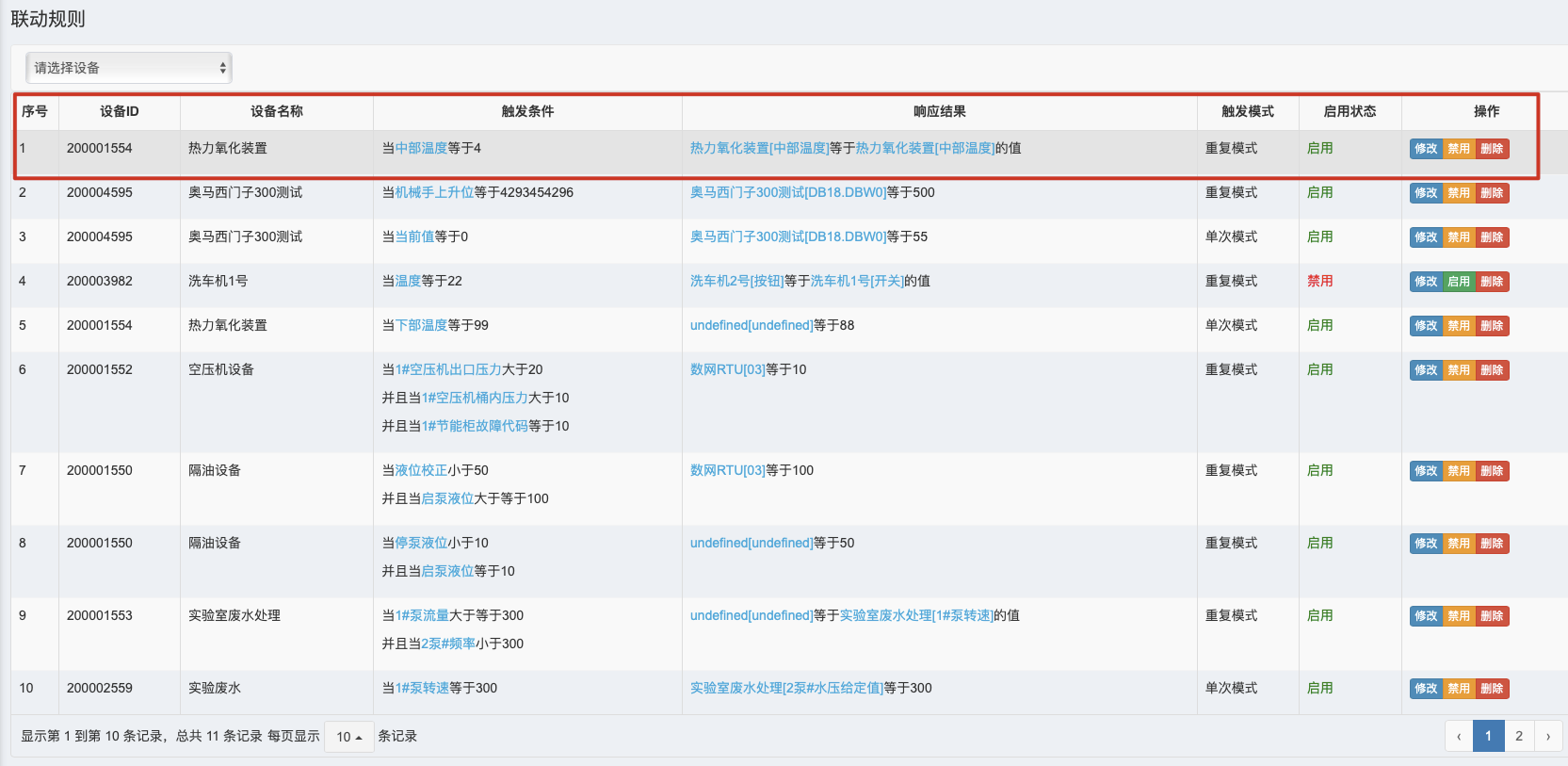The image size is (1568, 766).
Task: Disable the 实验室废水处理 rule
Action: coord(1459,616)
